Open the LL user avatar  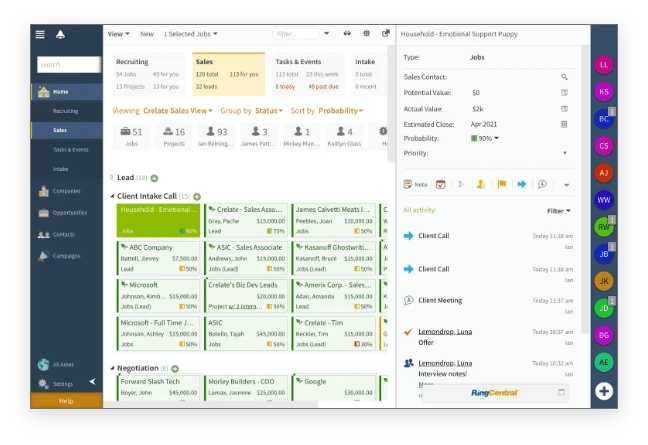(604, 64)
